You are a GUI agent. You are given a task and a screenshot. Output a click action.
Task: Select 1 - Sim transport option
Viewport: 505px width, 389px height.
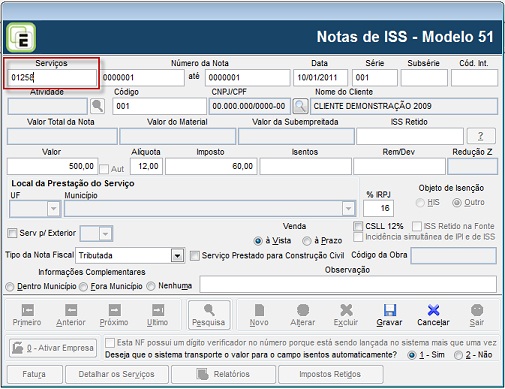click(412, 355)
